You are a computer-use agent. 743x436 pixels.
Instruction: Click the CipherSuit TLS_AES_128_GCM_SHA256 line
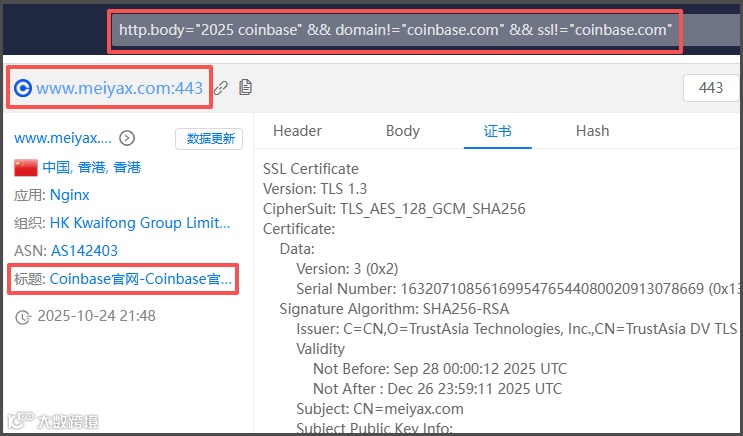pos(394,209)
